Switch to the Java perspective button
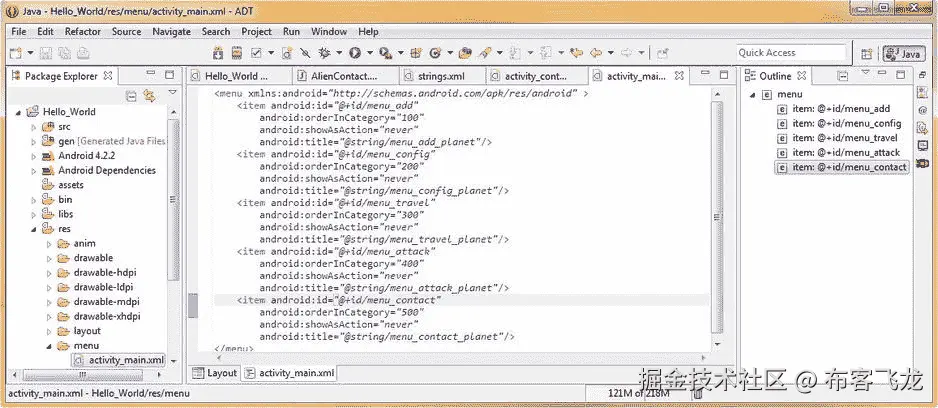Viewport: 938px width, 408px height. (903, 54)
